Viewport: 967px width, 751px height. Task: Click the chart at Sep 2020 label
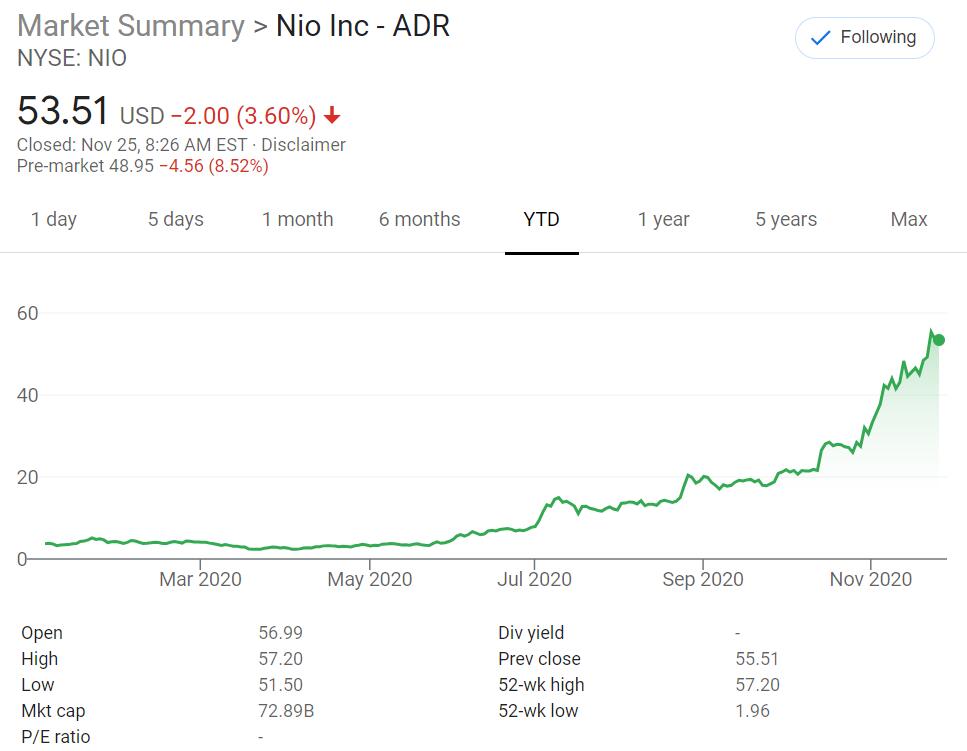tap(704, 579)
